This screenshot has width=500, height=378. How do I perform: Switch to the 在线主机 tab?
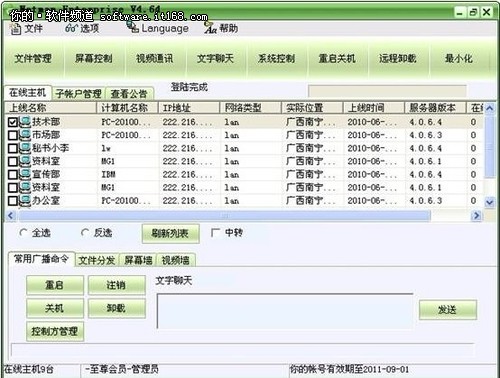28,93
